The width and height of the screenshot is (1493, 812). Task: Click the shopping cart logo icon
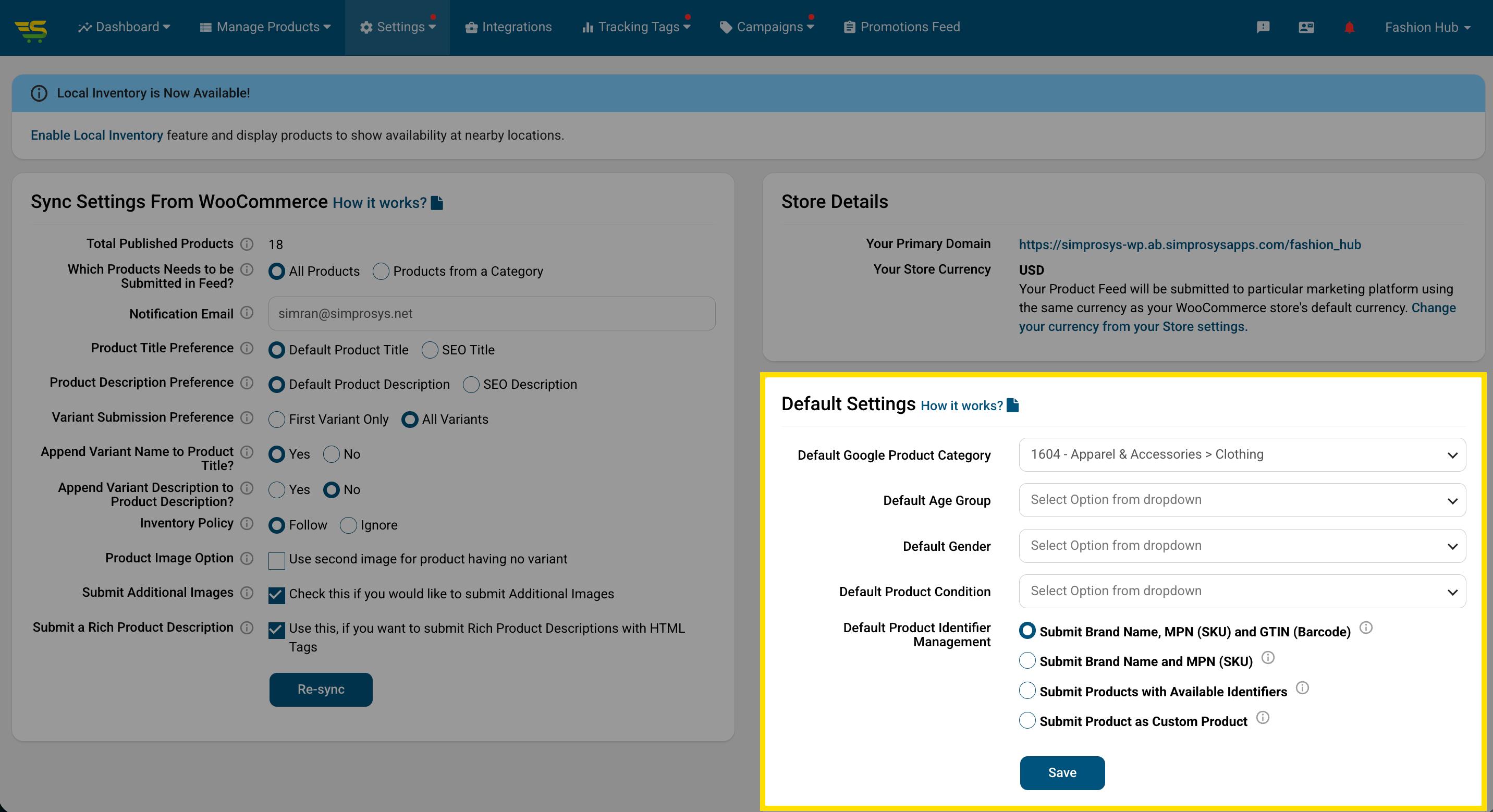pos(31,29)
